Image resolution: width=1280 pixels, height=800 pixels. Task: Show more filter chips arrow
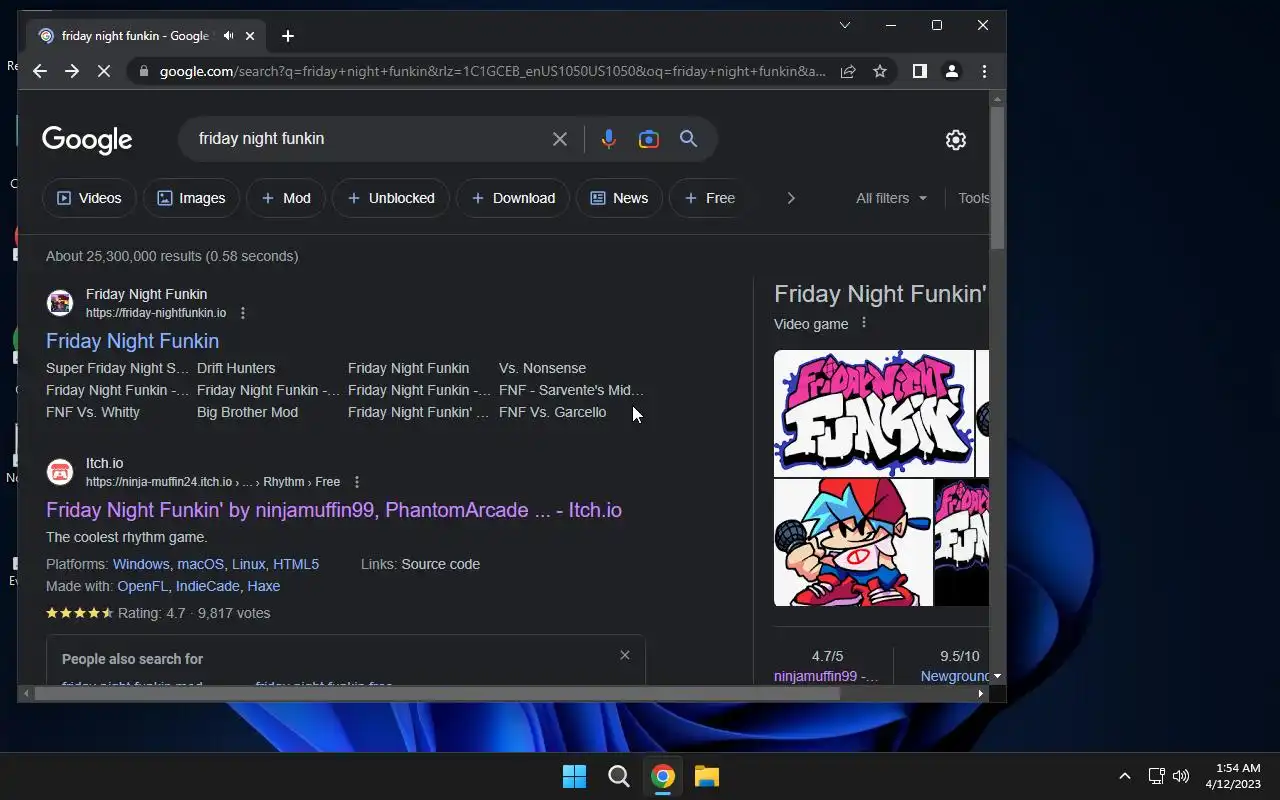[x=791, y=198]
